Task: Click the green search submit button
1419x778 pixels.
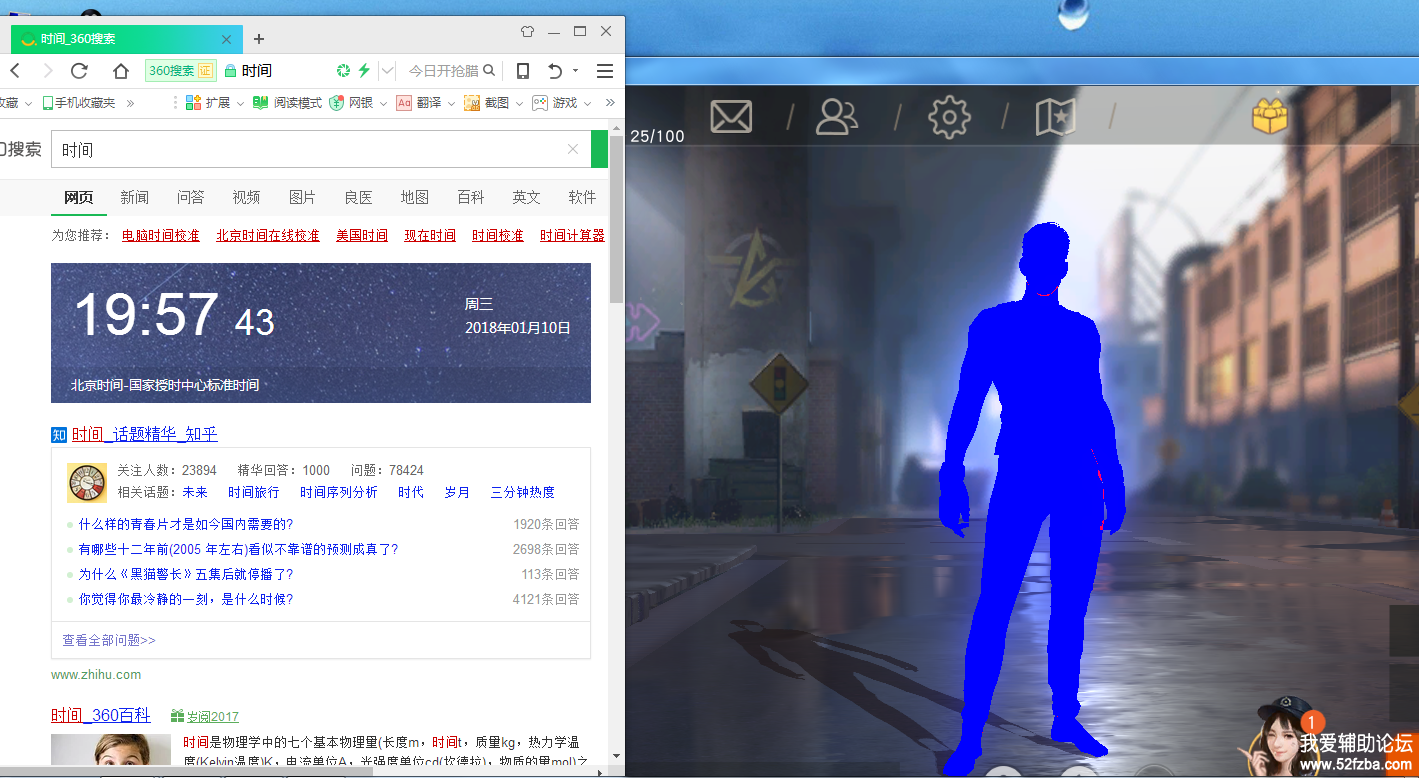Action: click(x=599, y=149)
